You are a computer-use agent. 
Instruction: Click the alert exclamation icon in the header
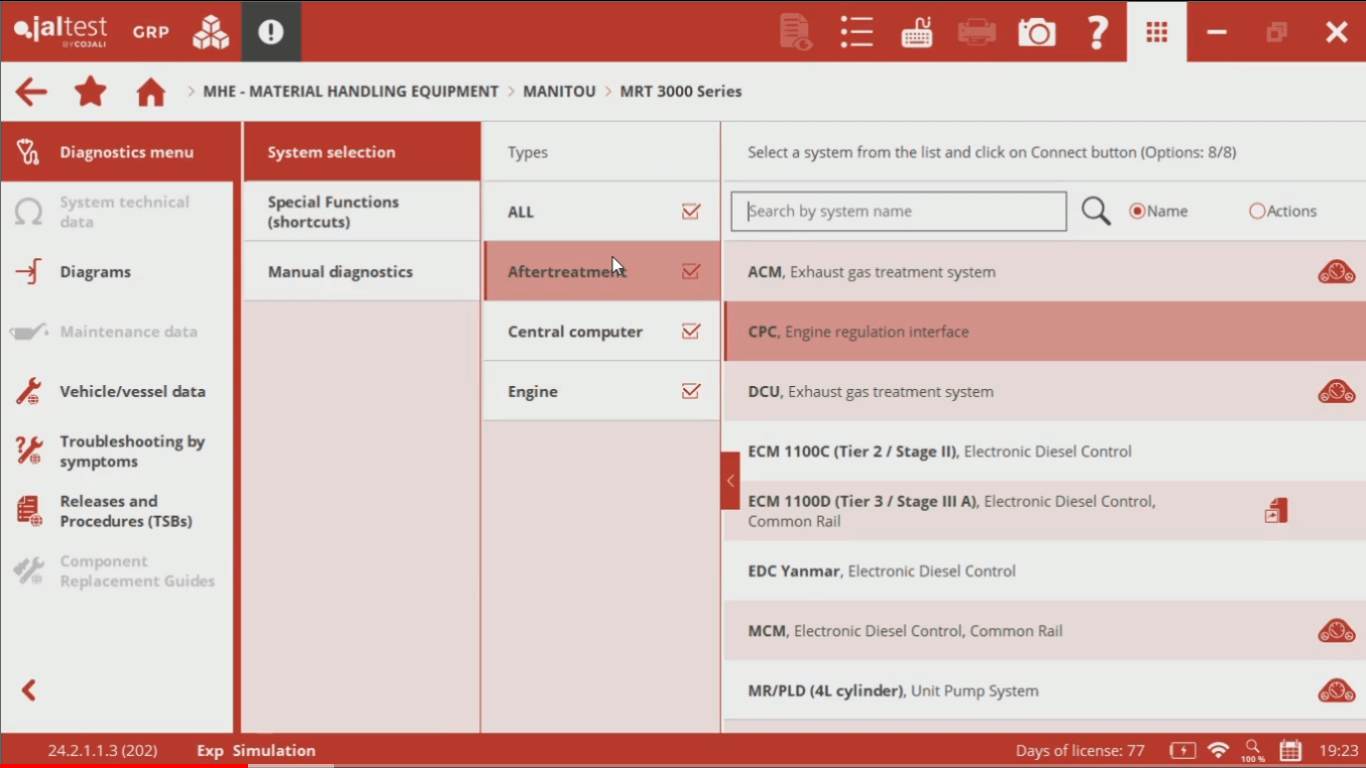[271, 32]
